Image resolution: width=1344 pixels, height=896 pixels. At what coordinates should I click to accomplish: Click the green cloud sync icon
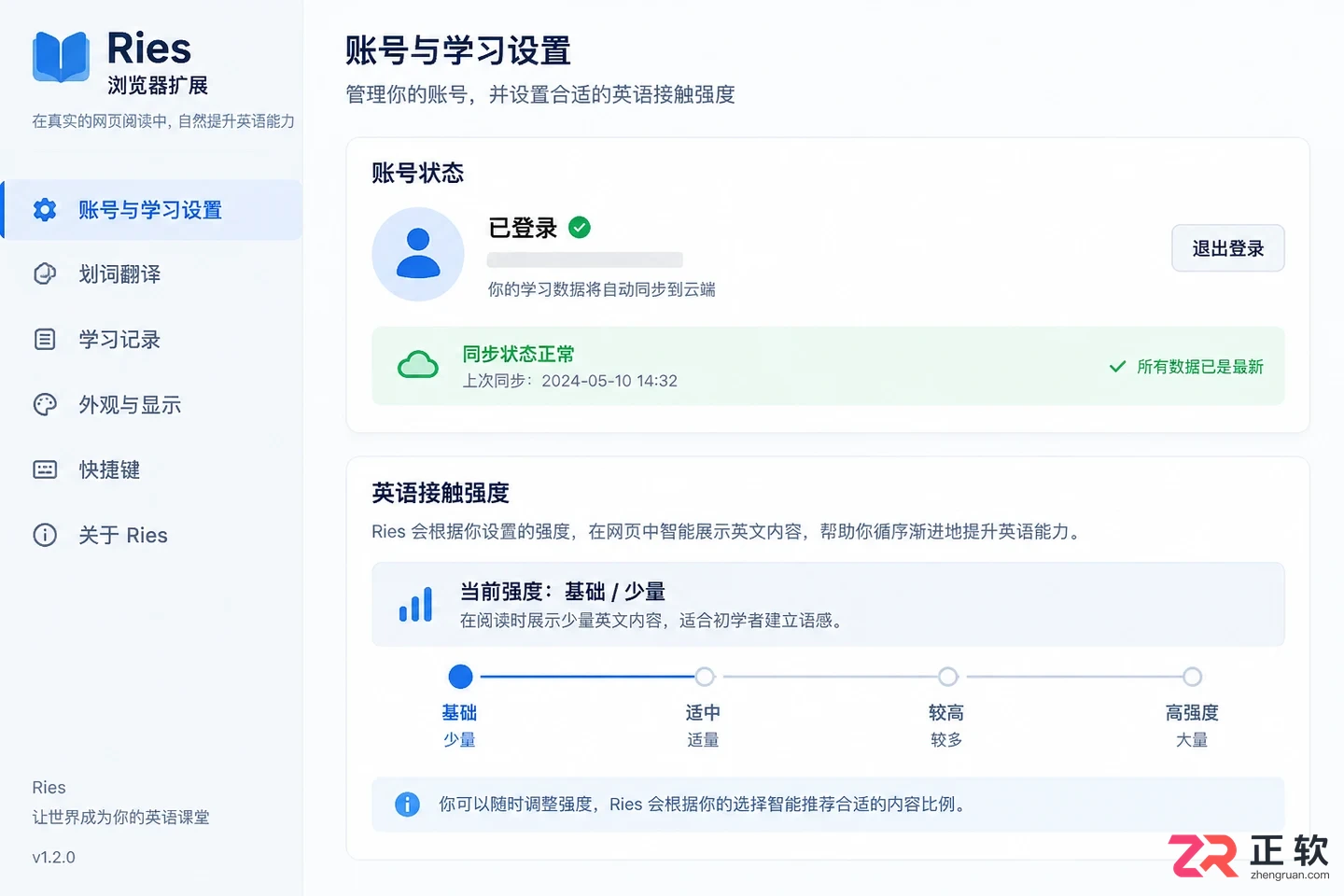(x=418, y=365)
